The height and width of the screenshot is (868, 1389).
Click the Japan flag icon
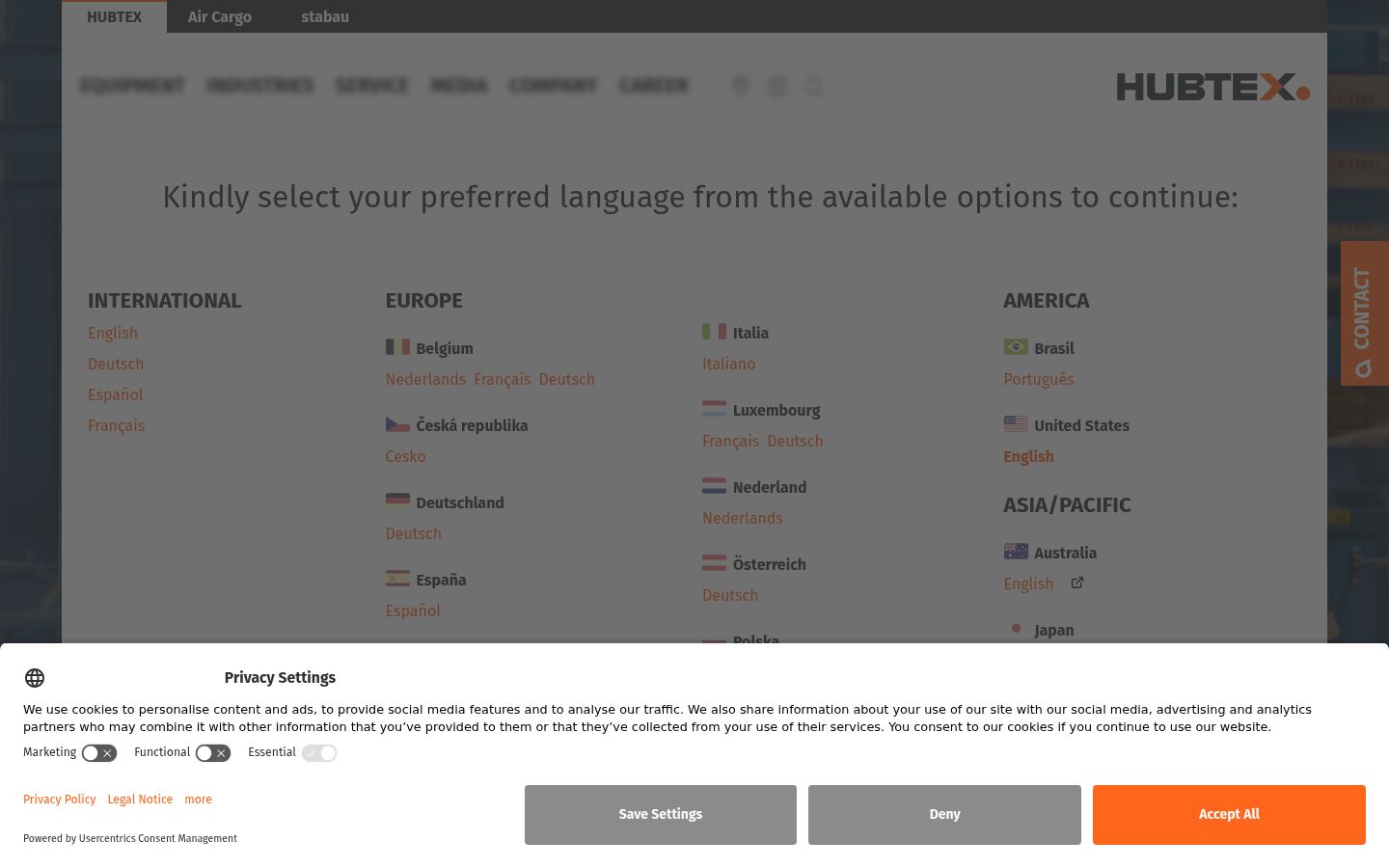coord(1016,628)
